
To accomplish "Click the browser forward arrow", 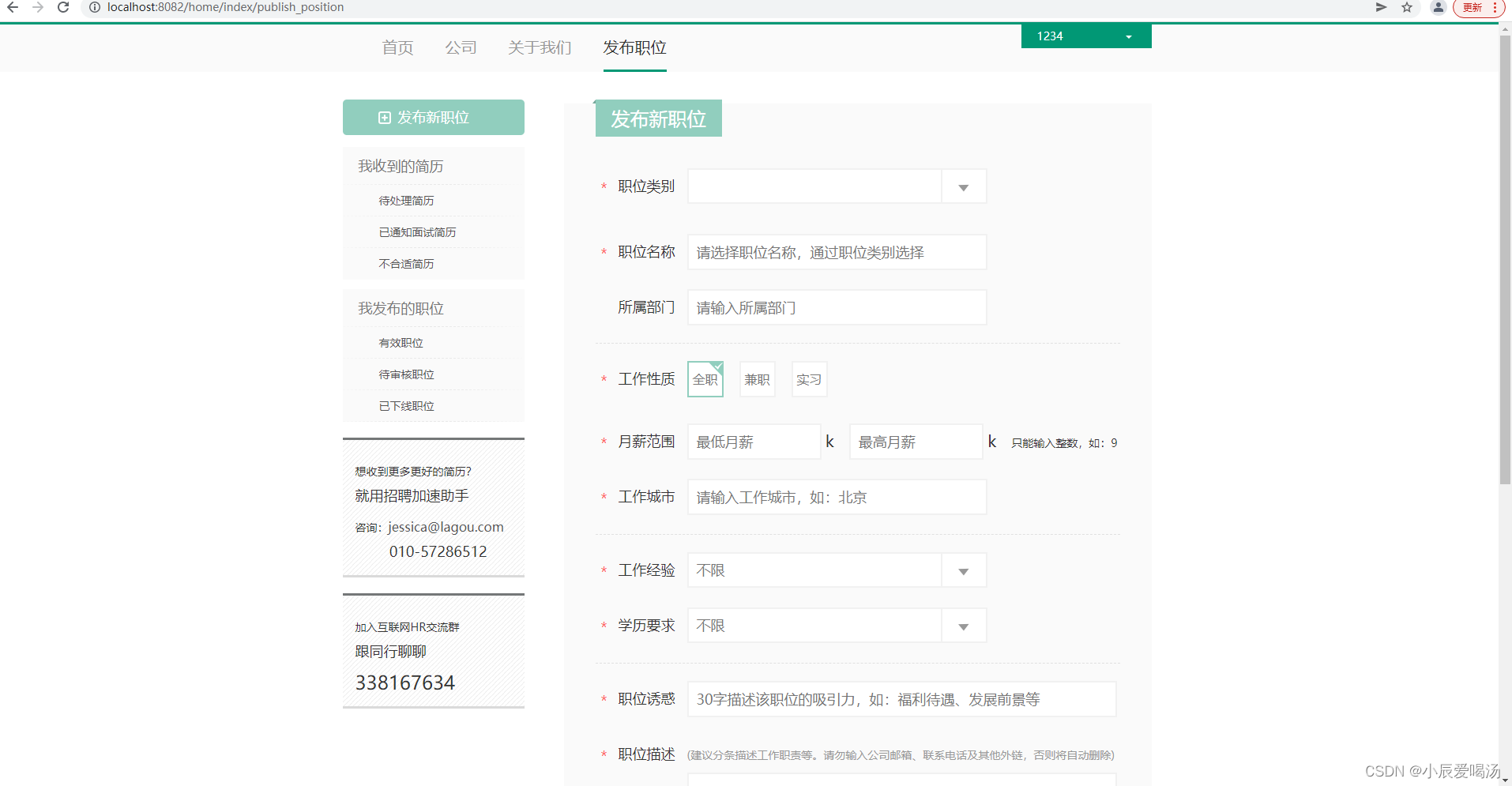I will coord(38,7).
